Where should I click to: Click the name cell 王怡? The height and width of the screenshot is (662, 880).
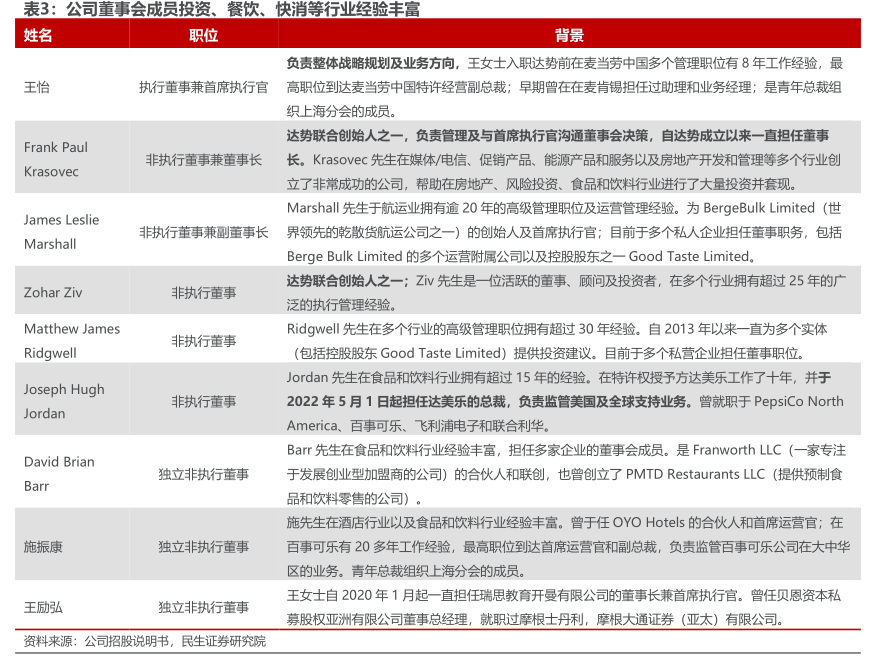click(x=36, y=87)
